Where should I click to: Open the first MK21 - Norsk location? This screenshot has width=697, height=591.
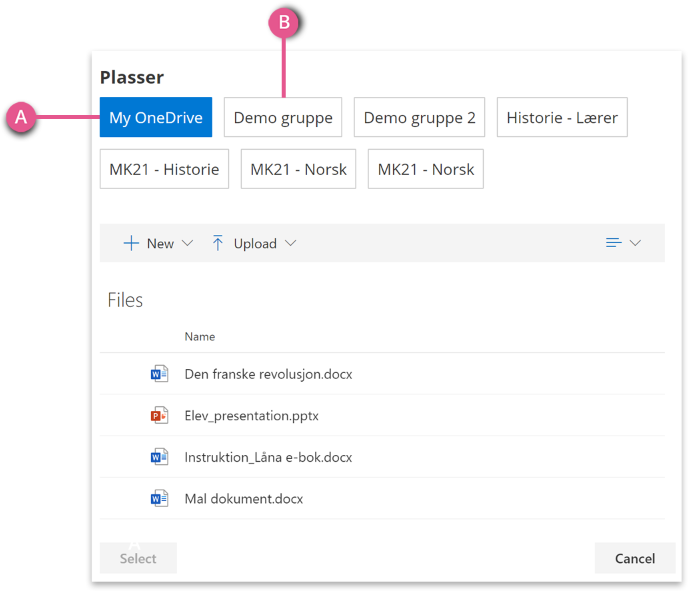pos(298,169)
